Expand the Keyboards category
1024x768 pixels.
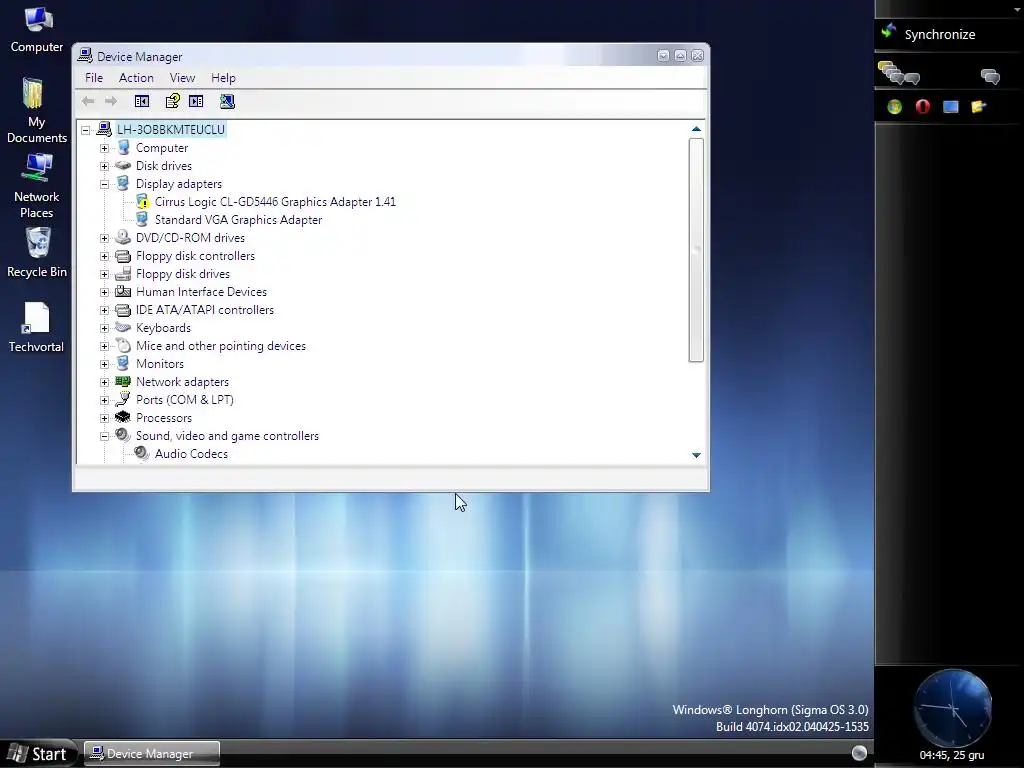click(104, 328)
